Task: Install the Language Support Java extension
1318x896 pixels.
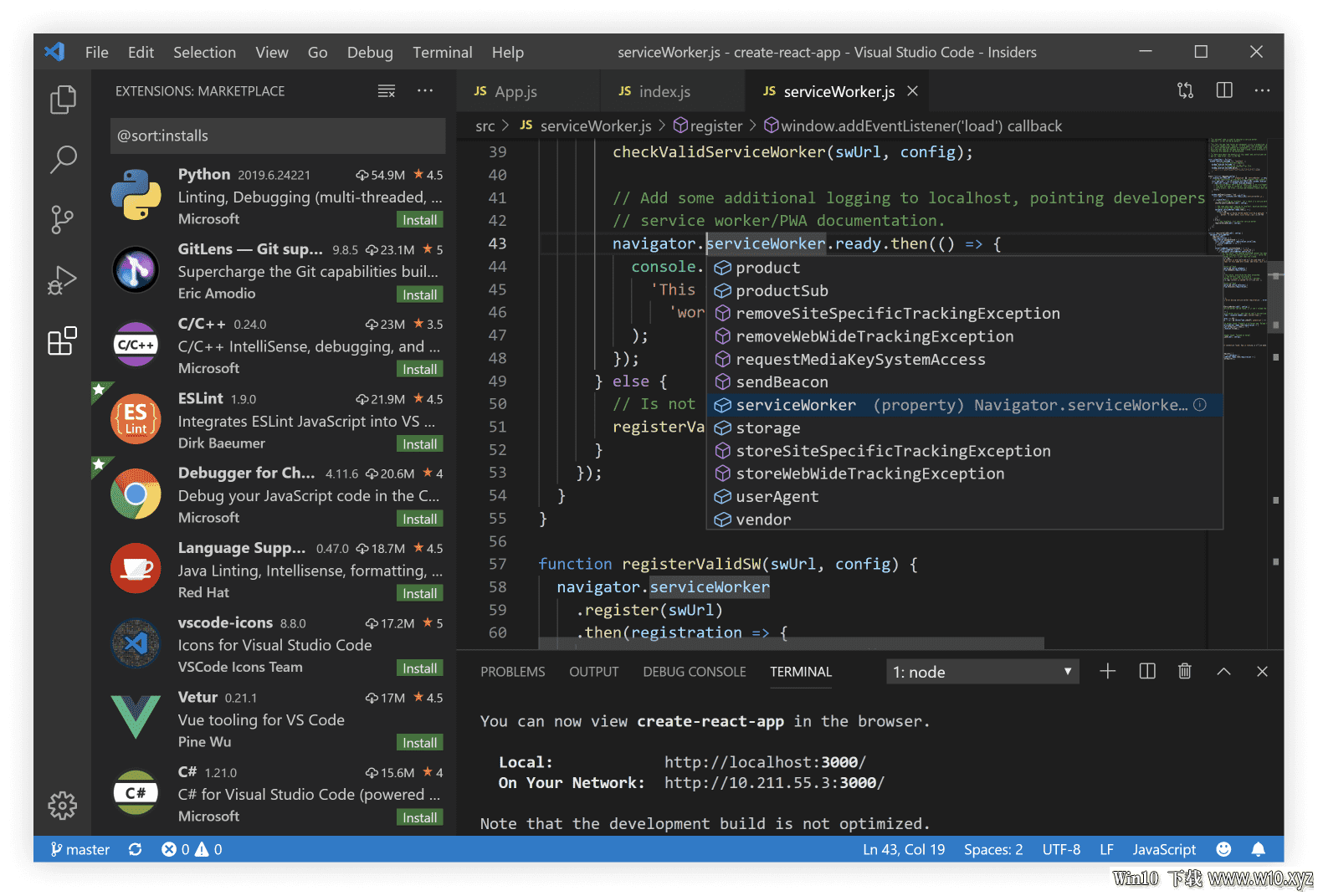Action: 419,593
